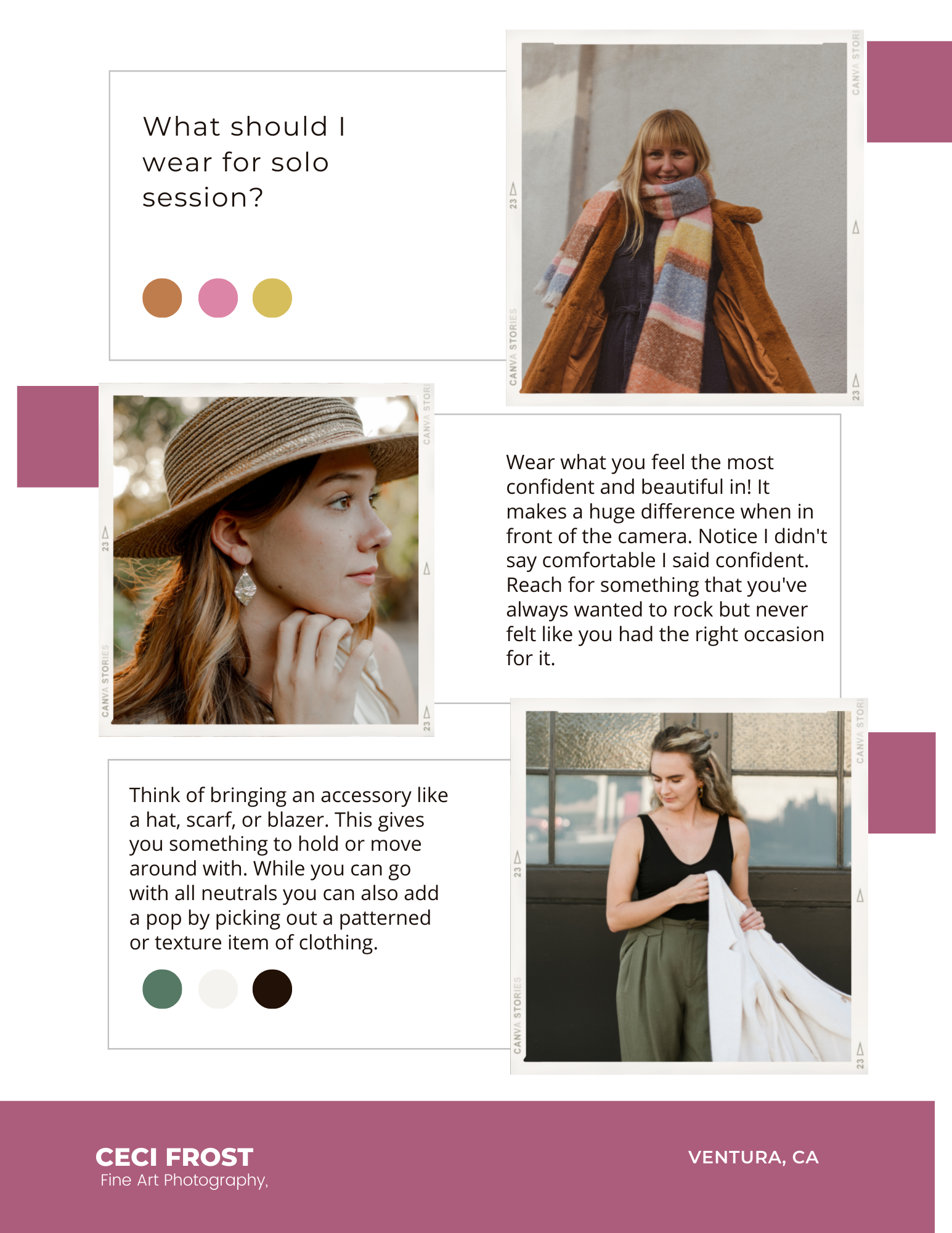Image resolution: width=952 pixels, height=1233 pixels.
Task: Select the 'Wear what you feel the most confident' paragraph
Action: tap(666, 560)
